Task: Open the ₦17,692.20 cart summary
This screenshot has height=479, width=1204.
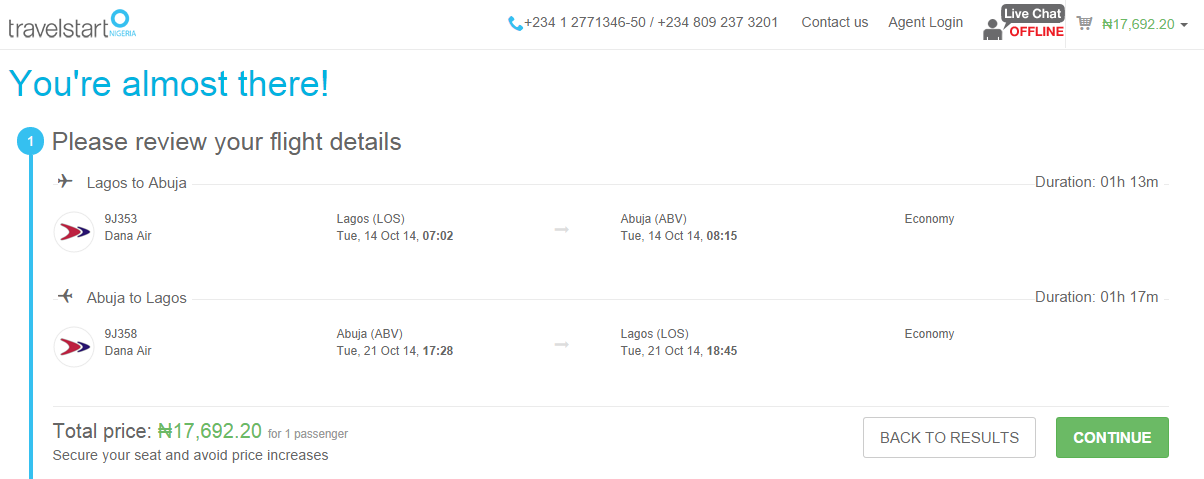Action: [x=1138, y=24]
